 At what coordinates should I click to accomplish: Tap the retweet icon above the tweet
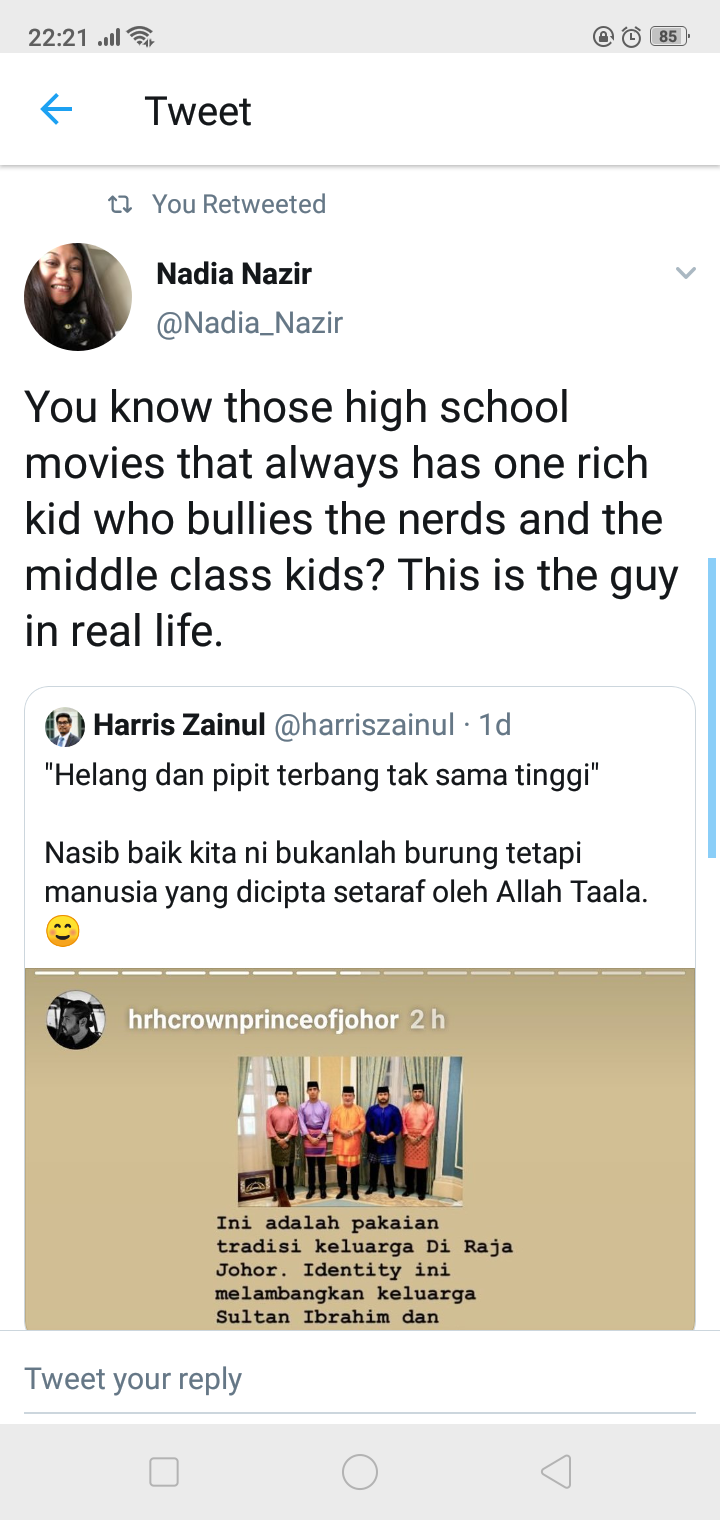[120, 204]
